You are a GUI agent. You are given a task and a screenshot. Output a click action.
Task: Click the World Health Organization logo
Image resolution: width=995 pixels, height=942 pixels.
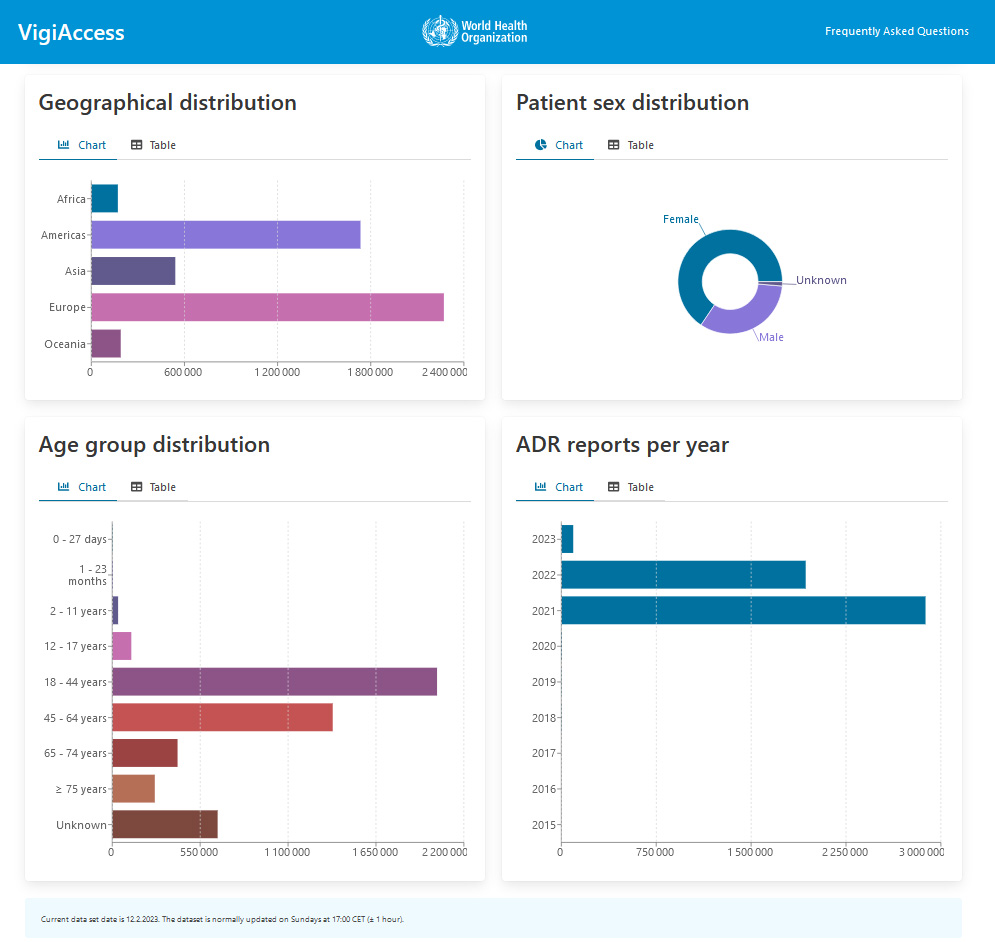[x=475, y=31]
